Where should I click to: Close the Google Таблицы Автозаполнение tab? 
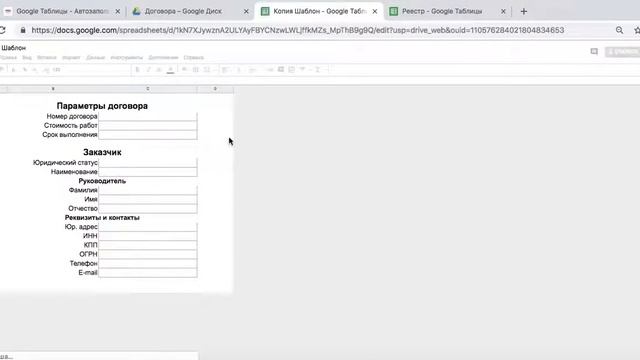(118, 11)
